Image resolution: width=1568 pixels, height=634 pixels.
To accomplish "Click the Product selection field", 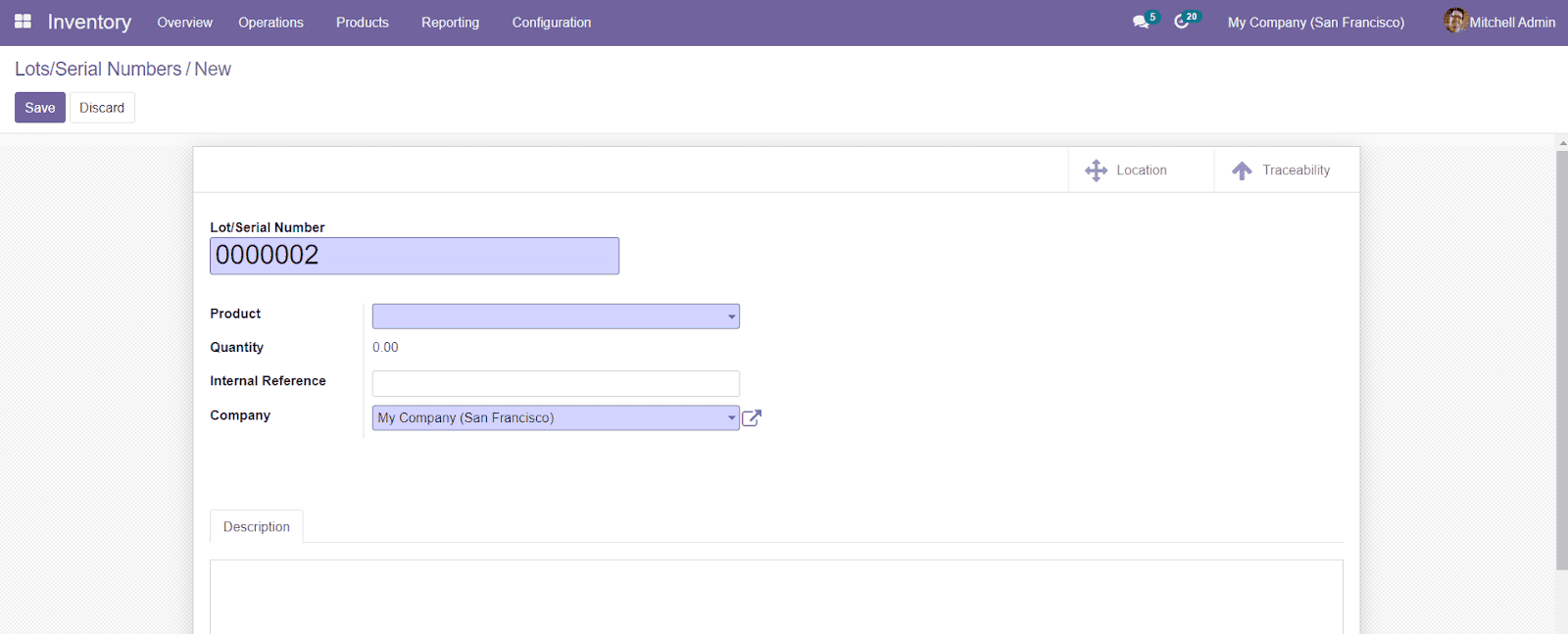I will [x=556, y=317].
